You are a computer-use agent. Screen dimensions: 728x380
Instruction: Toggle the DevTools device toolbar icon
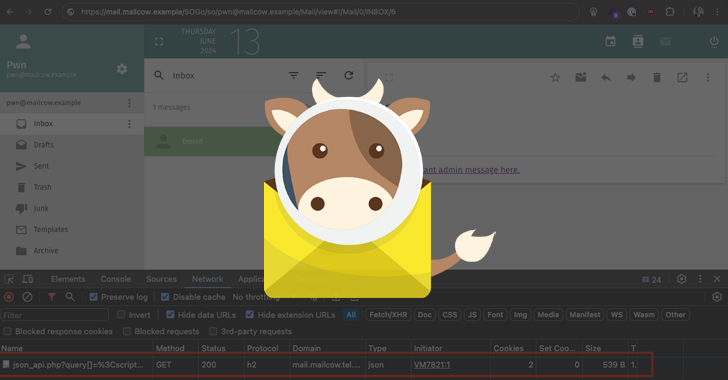click(x=28, y=279)
